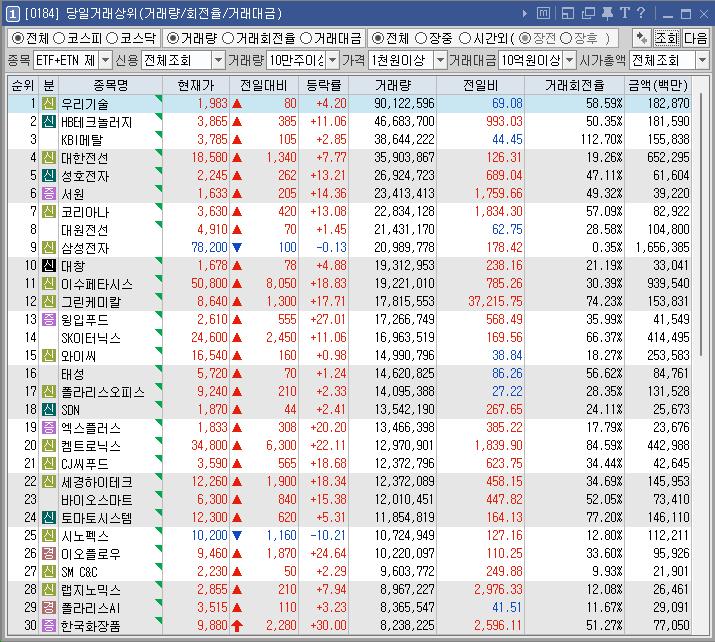This screenshot has height=642, width=715.
Task: Click the teal 신 badge in SDN row
Action: coord(49,409)
